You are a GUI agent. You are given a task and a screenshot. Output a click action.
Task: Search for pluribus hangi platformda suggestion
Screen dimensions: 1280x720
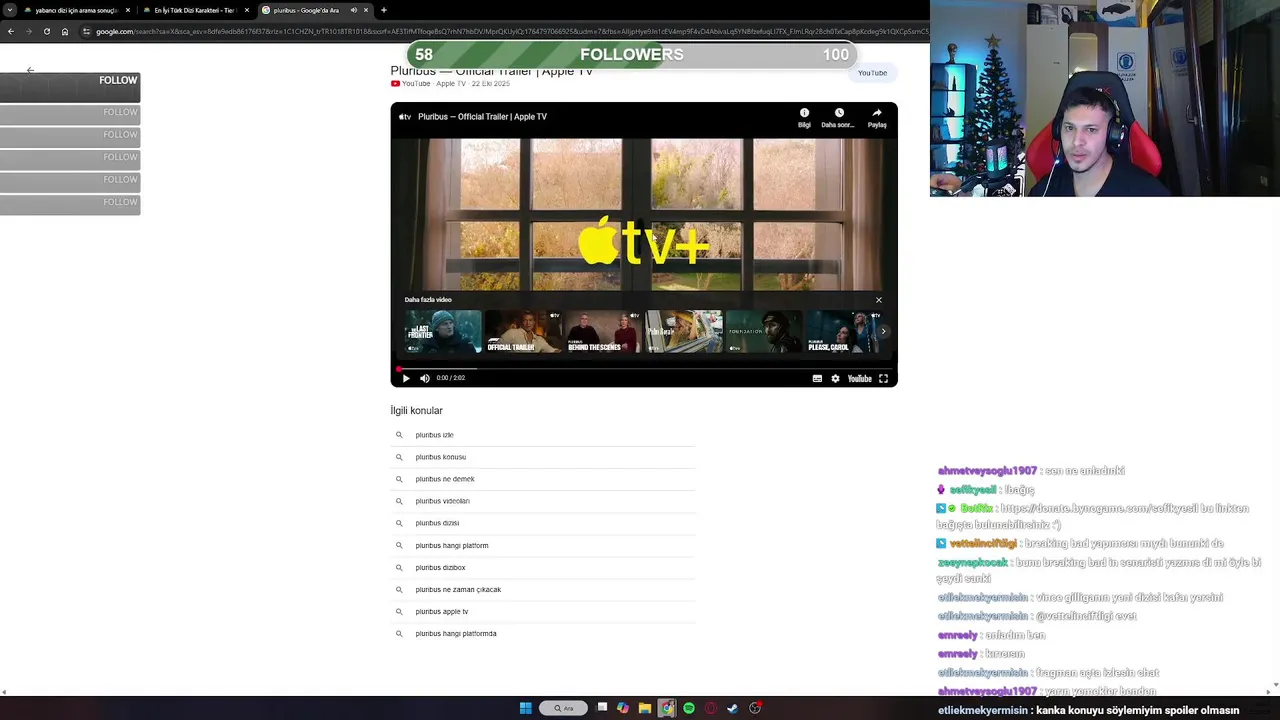(x=542, y=633)
